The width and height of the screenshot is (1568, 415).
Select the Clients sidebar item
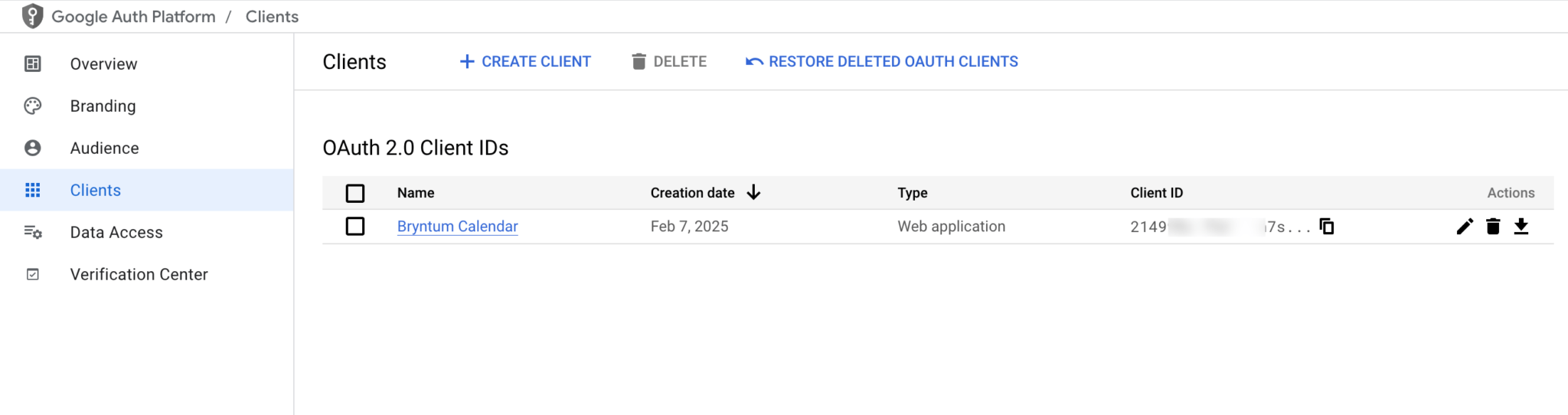pos(147,190)
